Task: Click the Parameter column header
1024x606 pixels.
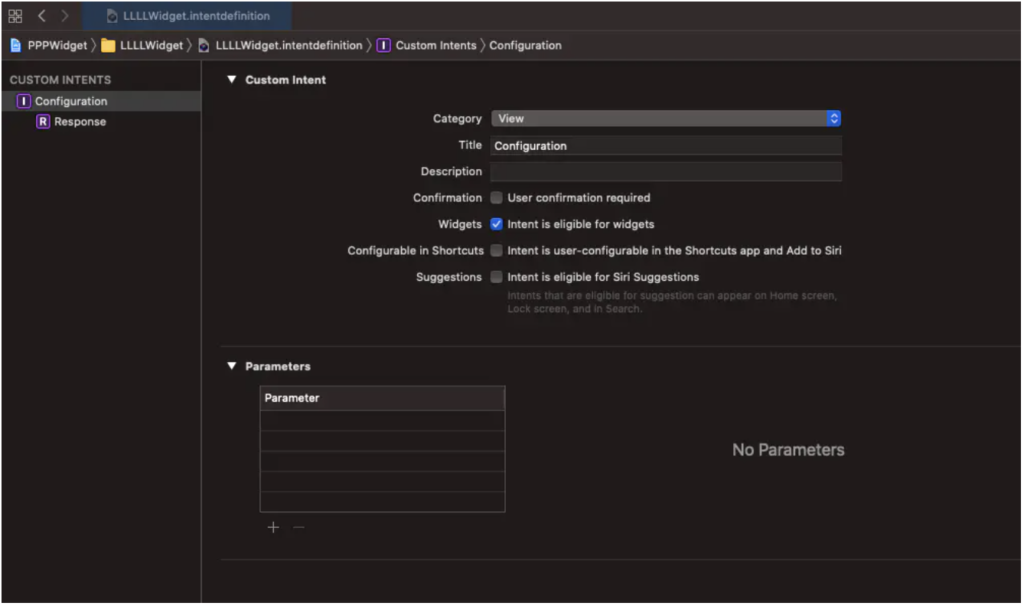Action: (382, 398)
